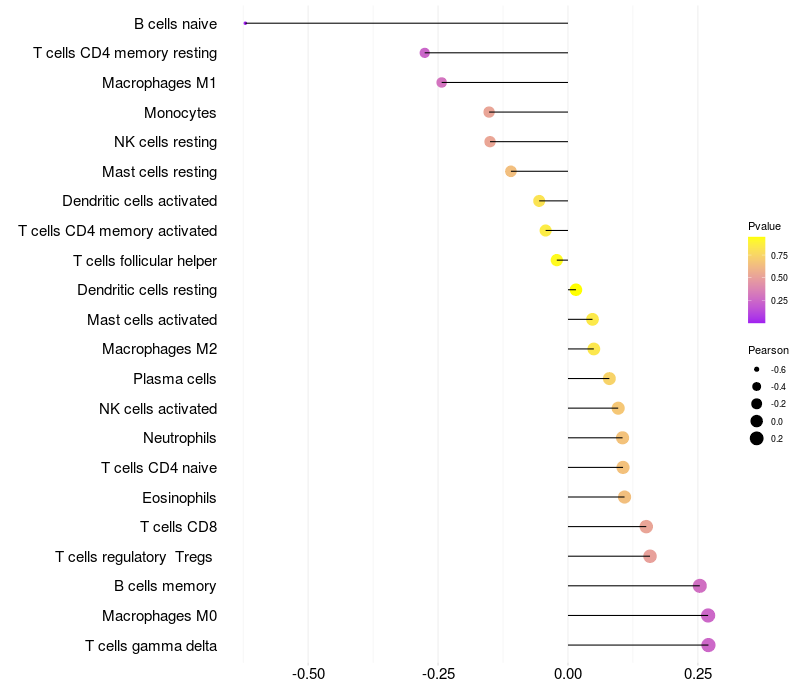Viewport: 800px width, 700px height.
Task: Click the Pvalue color gradient bar
Action: [x=756, y=280]
